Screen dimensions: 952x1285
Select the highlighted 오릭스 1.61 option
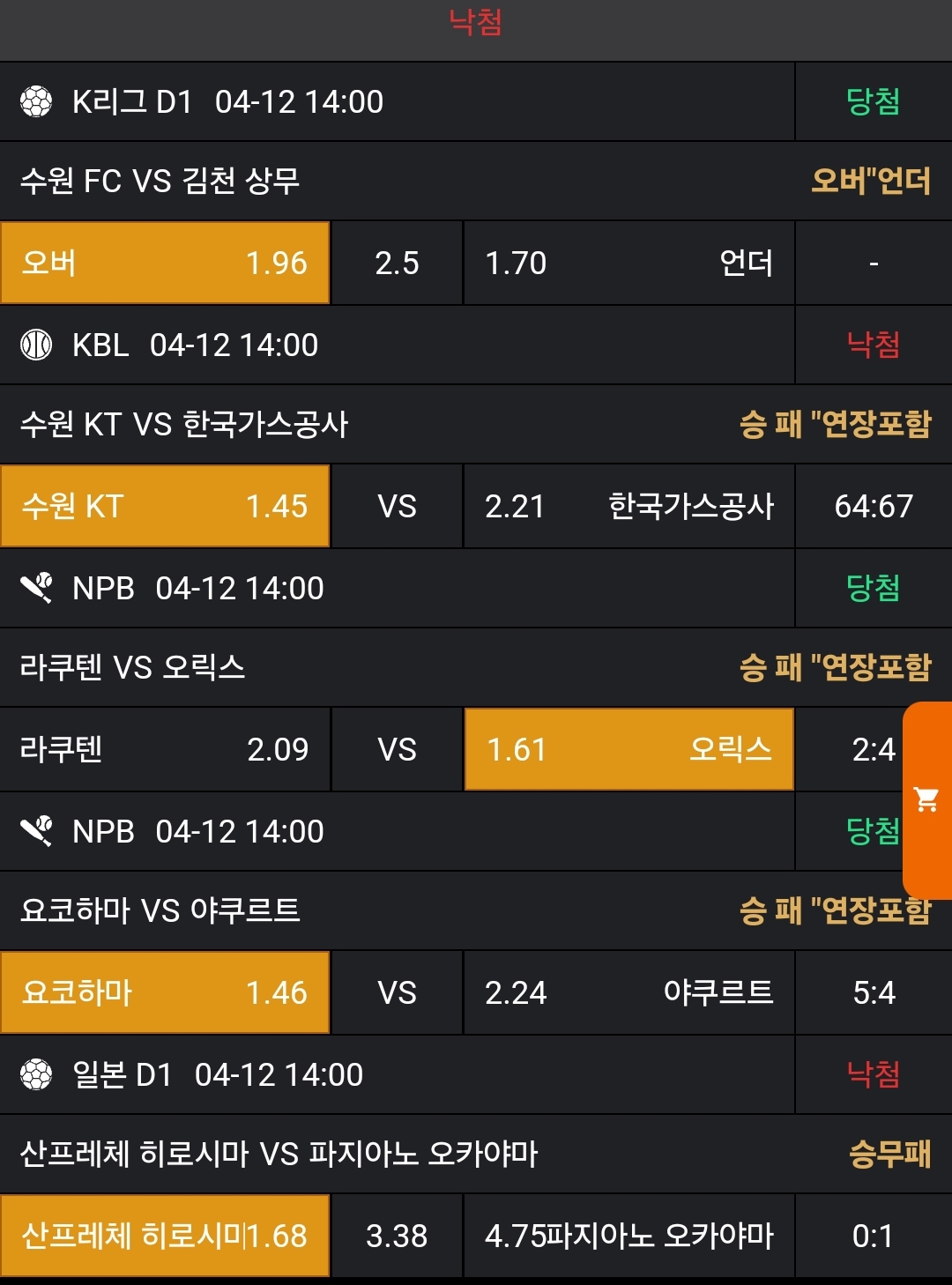coord(628,749)
